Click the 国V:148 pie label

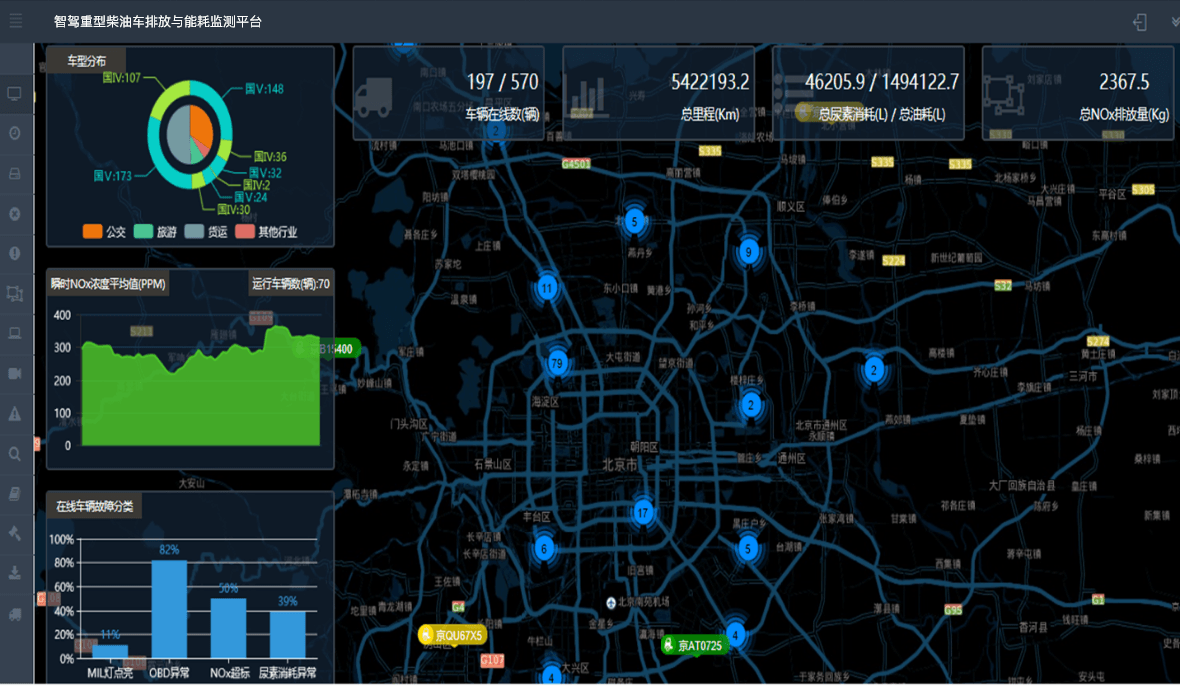tap(265, 89)
